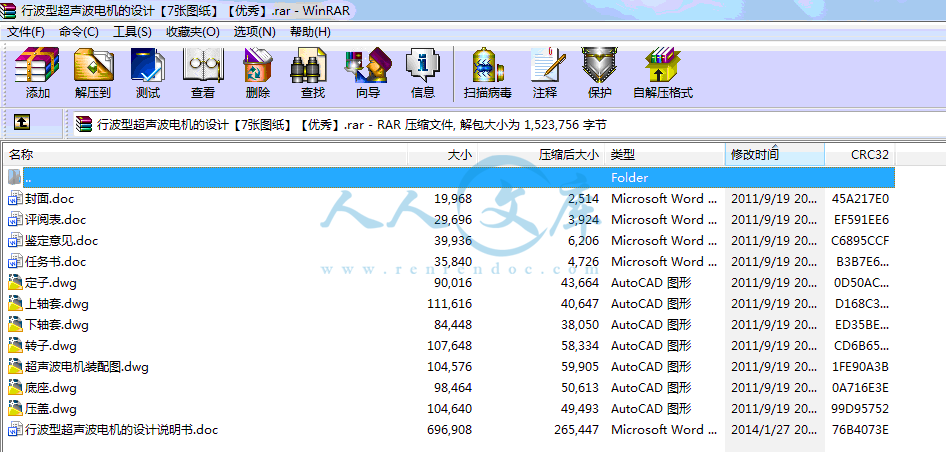Open the 文件(F) menu
This screenshot has width=946, height=452.
point(25,31)
